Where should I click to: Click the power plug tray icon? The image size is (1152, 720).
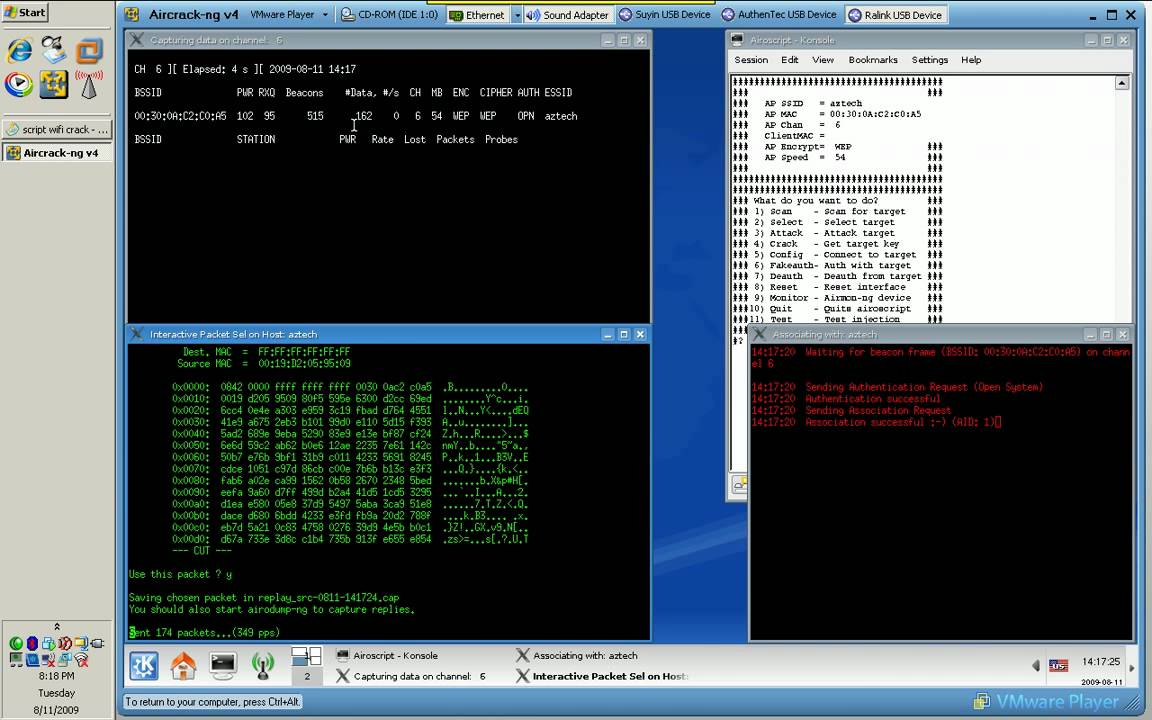click(96, 644)
